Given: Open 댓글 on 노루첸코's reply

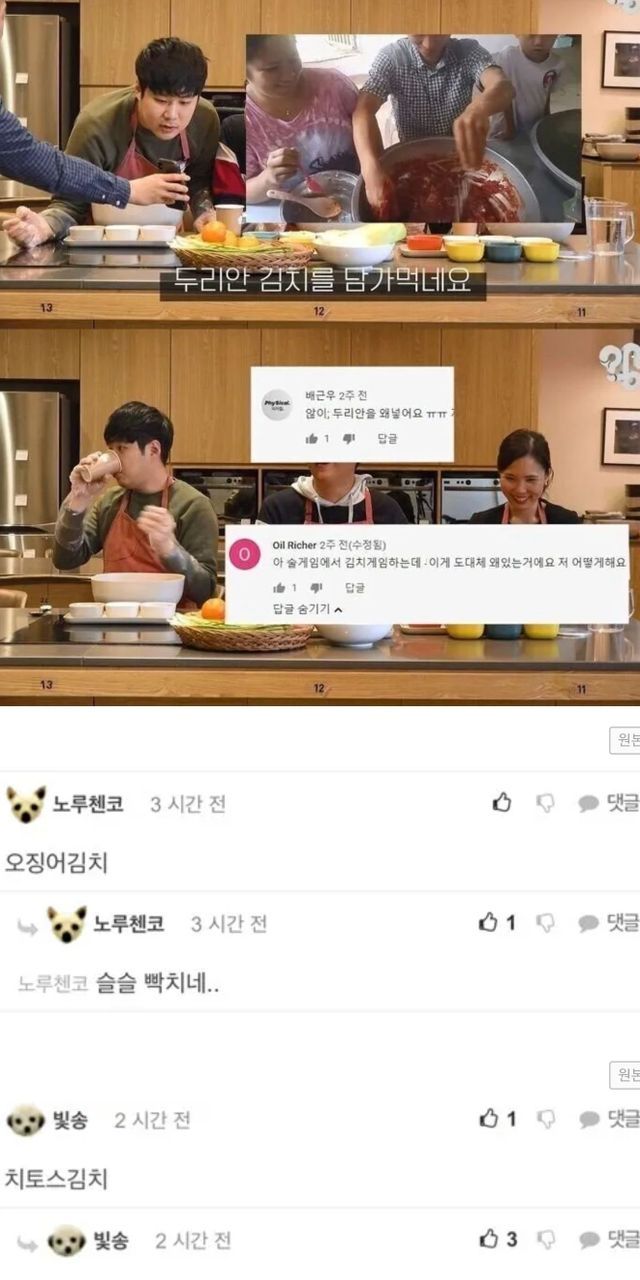Looking at the screenshot, I should tap(608, 923).
